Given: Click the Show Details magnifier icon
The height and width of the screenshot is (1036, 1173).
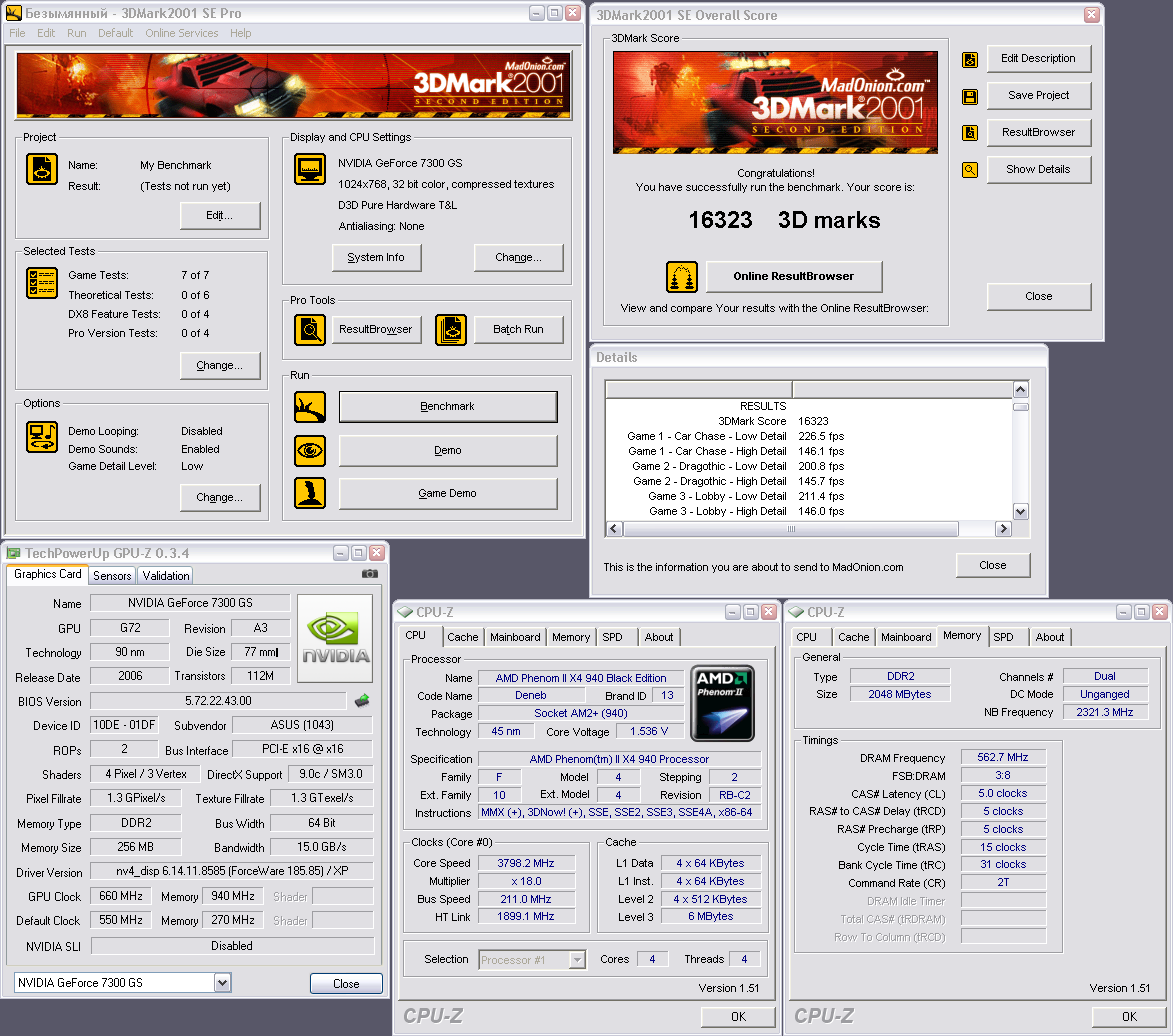Looking at the screenshot, I should 970,170.
